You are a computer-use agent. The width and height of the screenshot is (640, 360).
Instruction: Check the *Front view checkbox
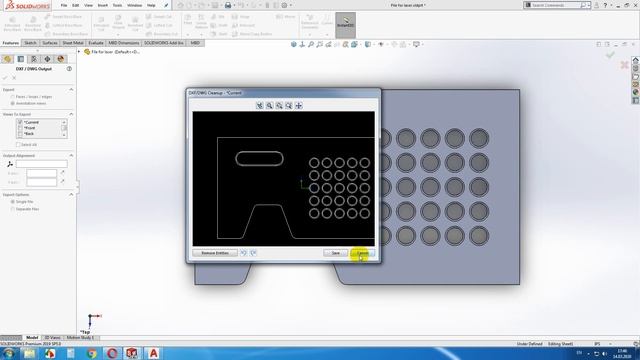[x=20, y=128]
